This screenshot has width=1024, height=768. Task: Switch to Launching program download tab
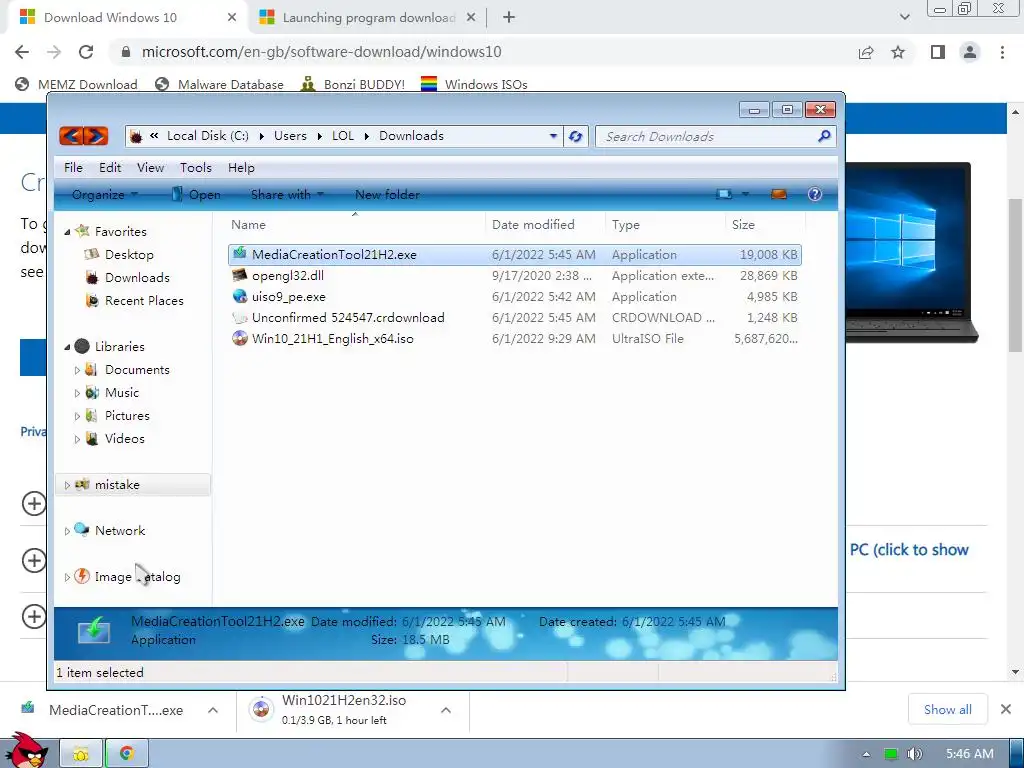368,18
